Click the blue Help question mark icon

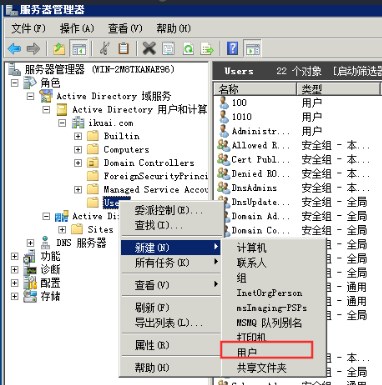[x=232, y=49]
